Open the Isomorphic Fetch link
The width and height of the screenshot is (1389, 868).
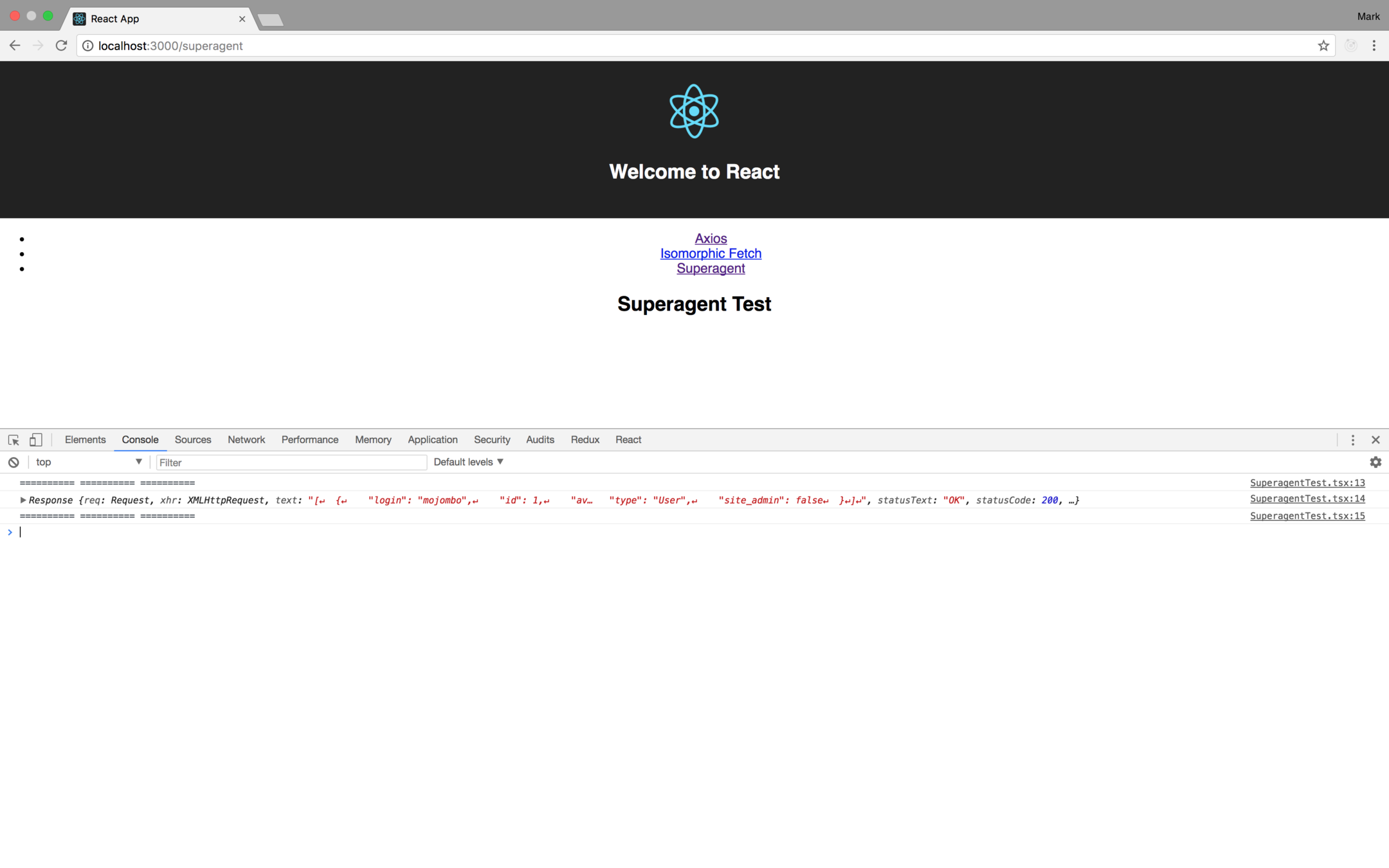tap(711, 253)
